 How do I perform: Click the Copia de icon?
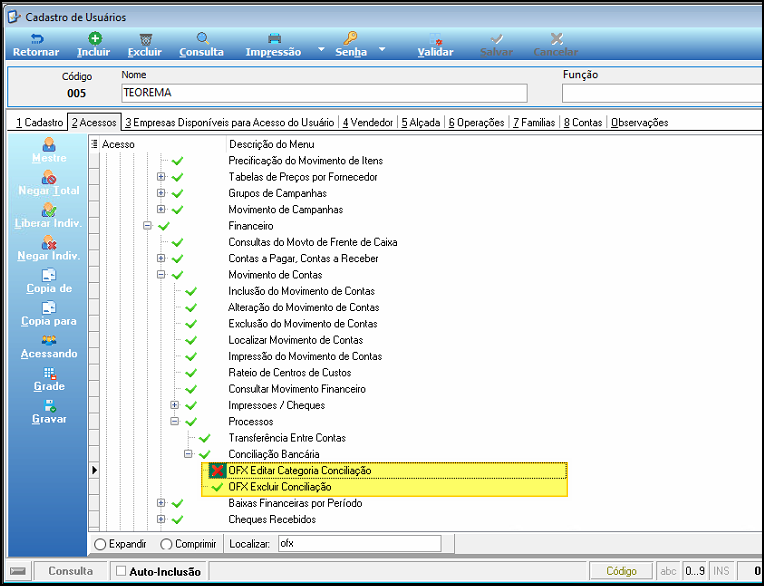[x=49, y=275]
